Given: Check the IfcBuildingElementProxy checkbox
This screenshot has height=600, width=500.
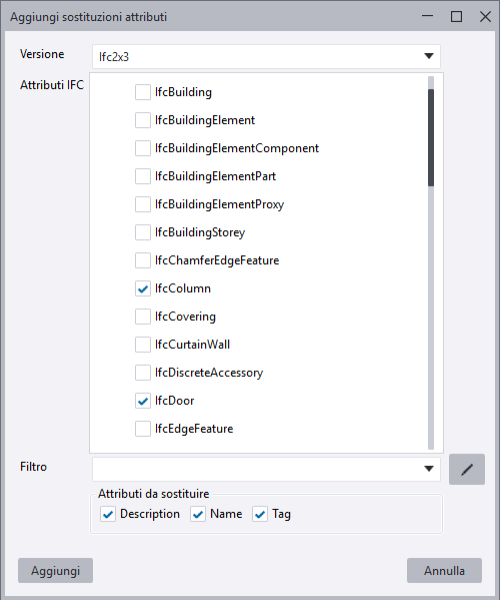Looking at the screenshot, I should (143, 204).
